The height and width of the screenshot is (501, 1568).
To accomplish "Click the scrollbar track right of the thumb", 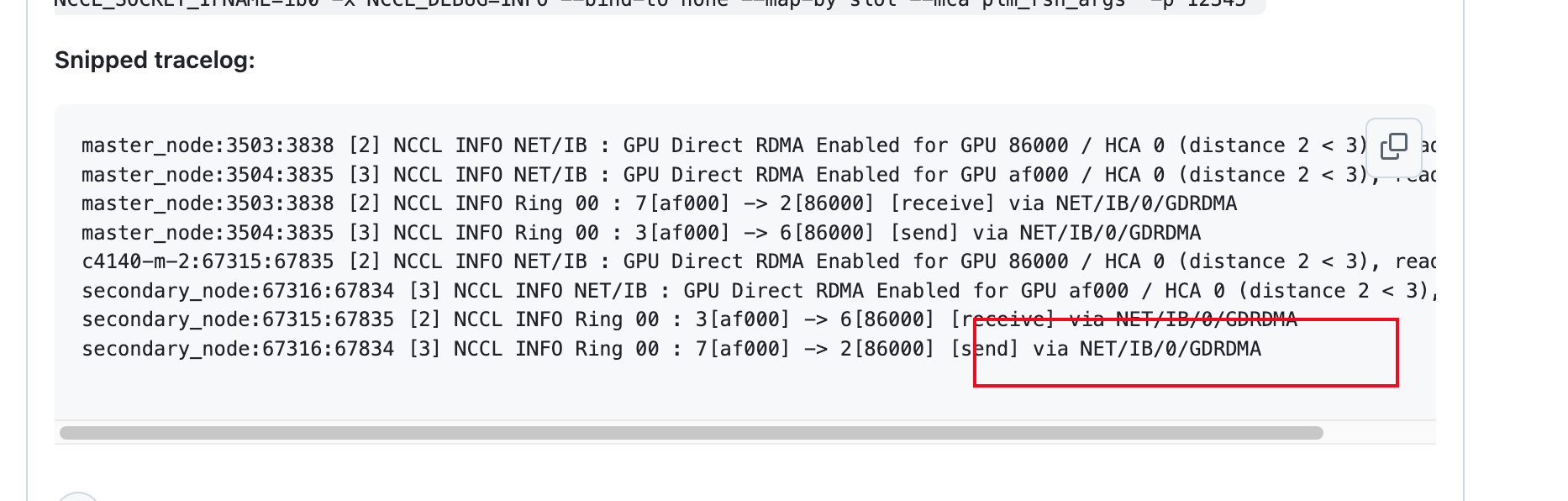I will coord(1378,433).
